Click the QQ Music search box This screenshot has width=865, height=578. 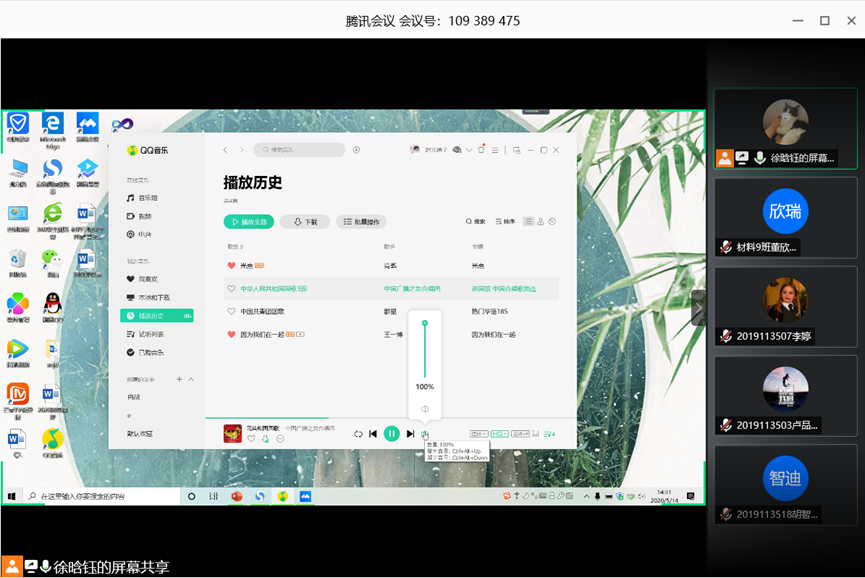[299, 150]
